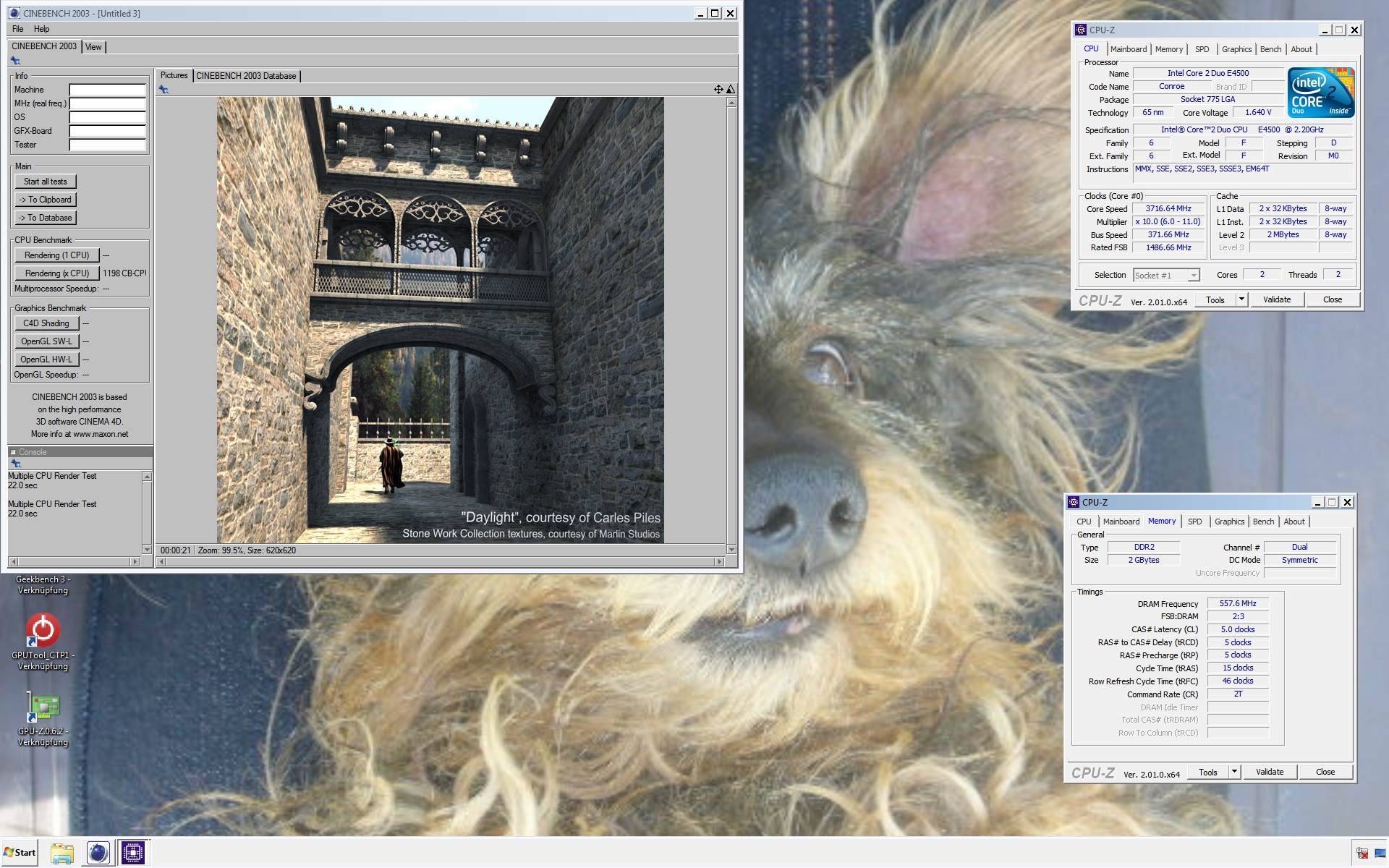1389x868 pixels.
Task: Click the Start all tests button
Action: click(x=46, y=182)
